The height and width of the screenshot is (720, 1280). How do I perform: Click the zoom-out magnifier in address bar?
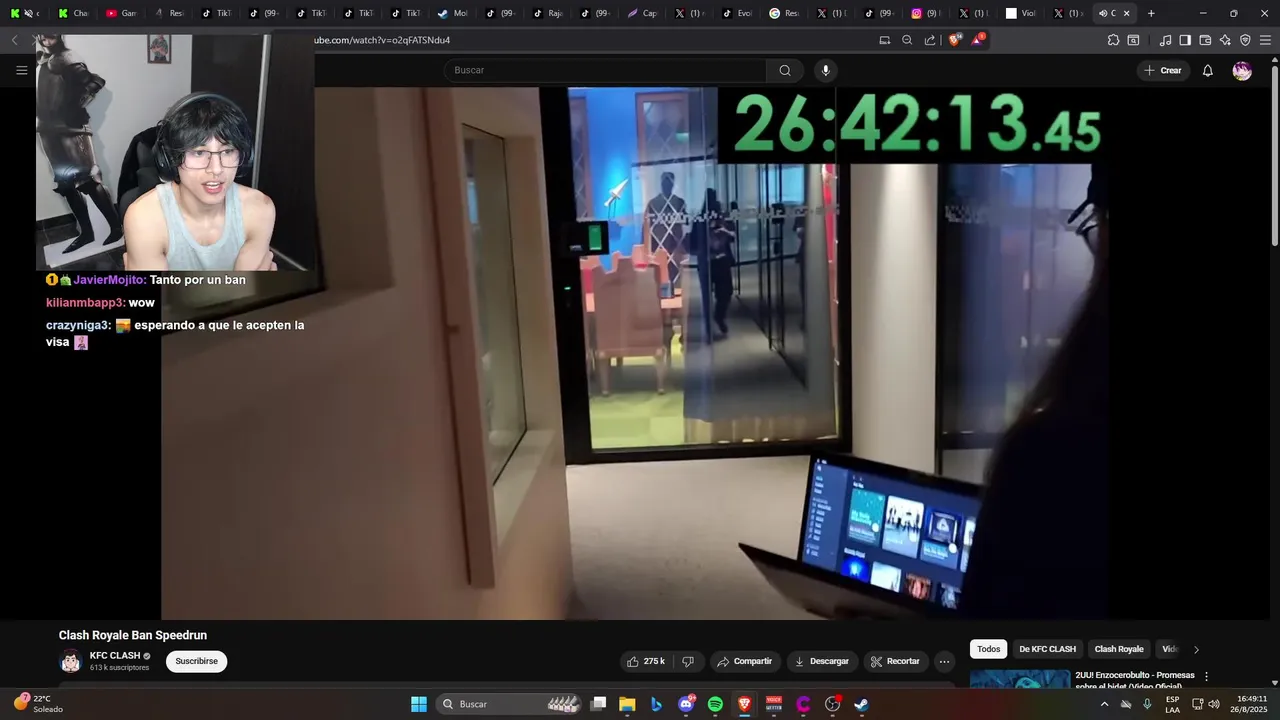(x=907, y=40)
